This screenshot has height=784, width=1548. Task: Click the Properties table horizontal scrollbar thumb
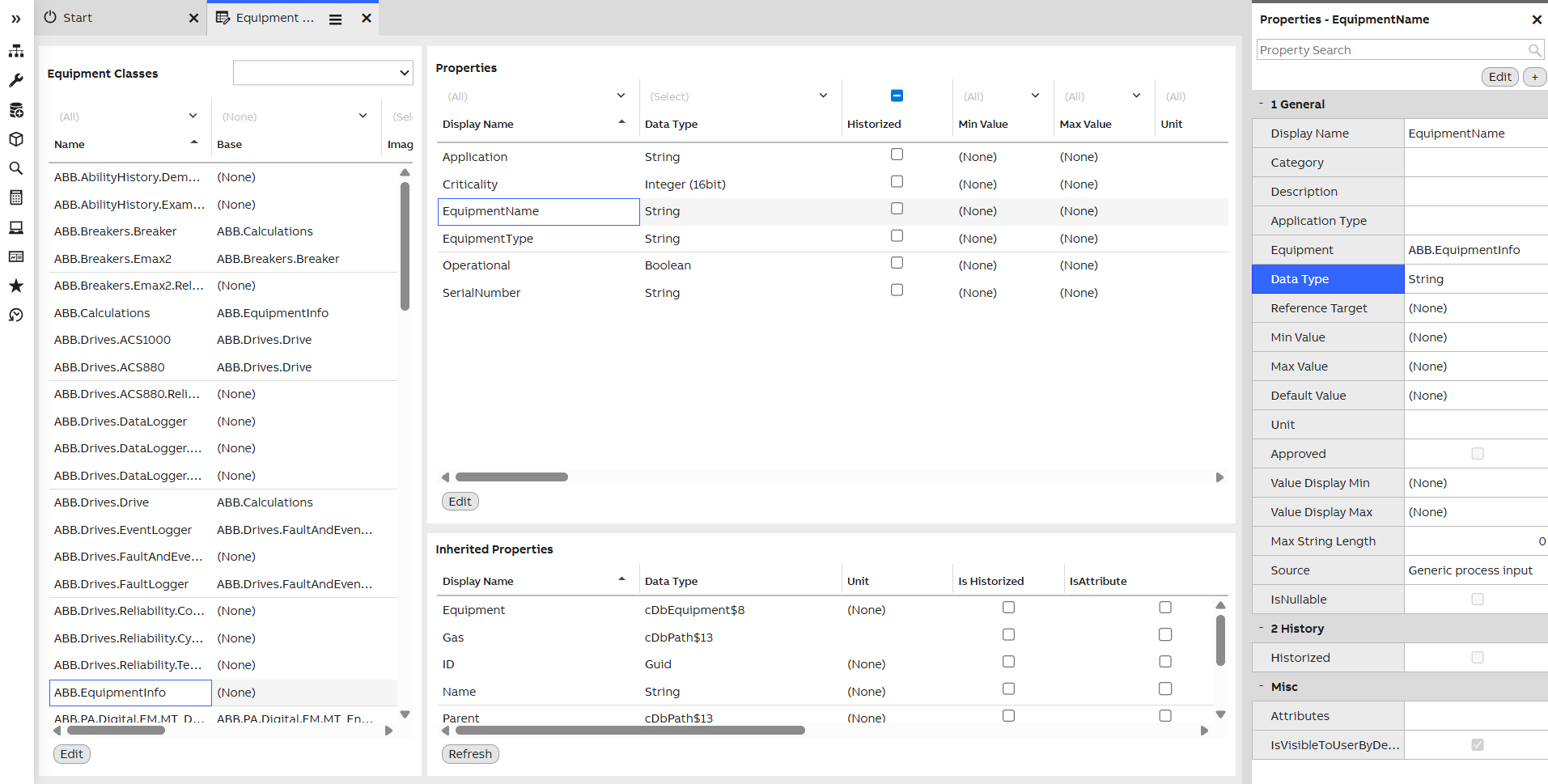tap(511, 477)
